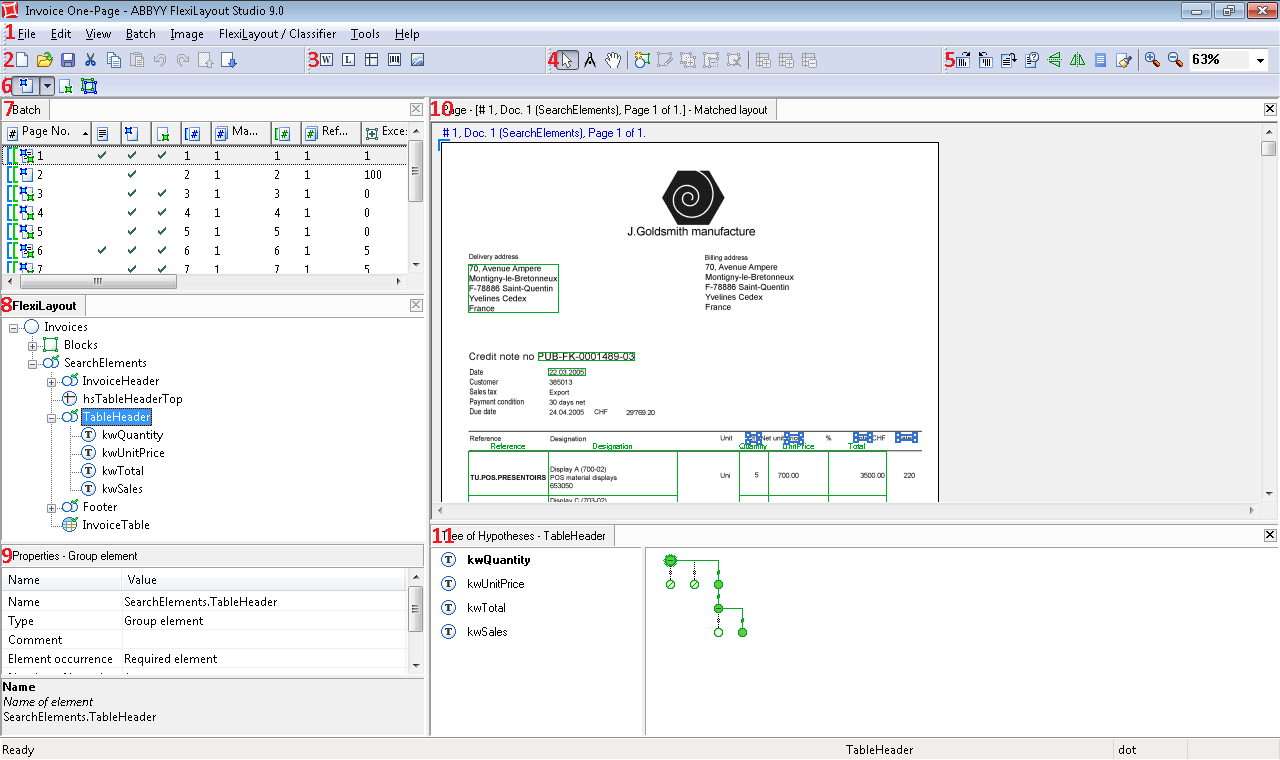This screenshot has height=760, width=1280.
Task: Select the barcode block tool
Action: click(394, 60)
